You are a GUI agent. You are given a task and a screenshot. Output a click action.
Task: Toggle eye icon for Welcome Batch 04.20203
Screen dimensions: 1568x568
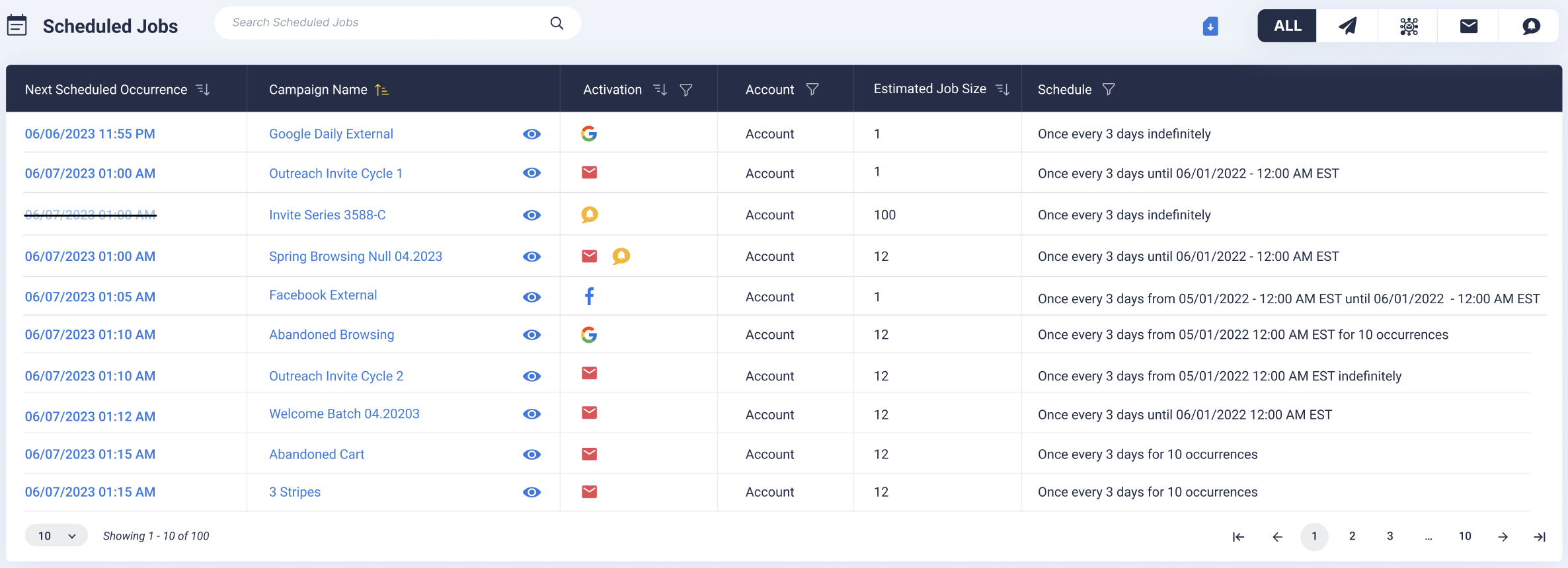coord(531,414)
